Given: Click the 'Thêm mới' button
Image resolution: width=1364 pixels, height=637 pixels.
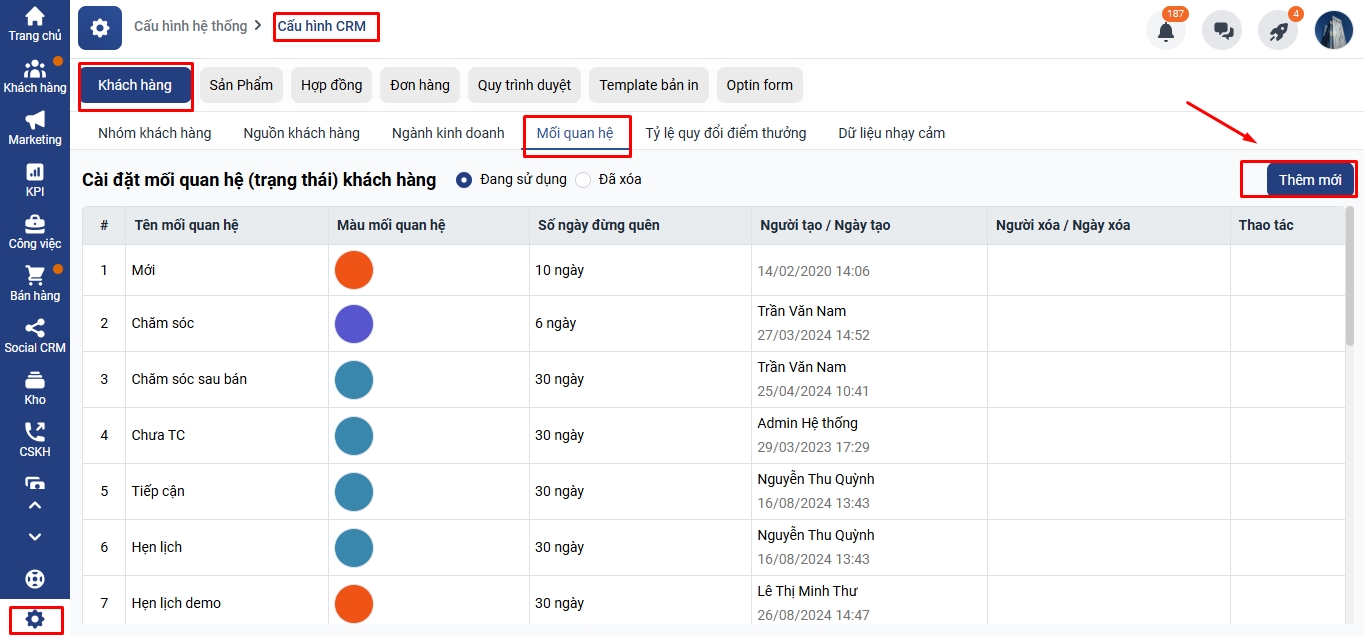Looking at the screenshot, I should pyautogui.click(x=1309, y=180).
